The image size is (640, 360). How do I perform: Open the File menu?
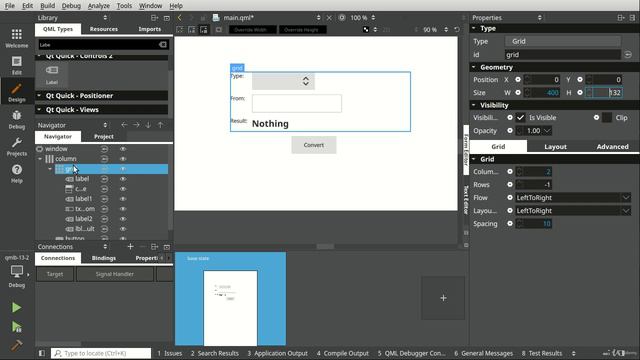9,6
